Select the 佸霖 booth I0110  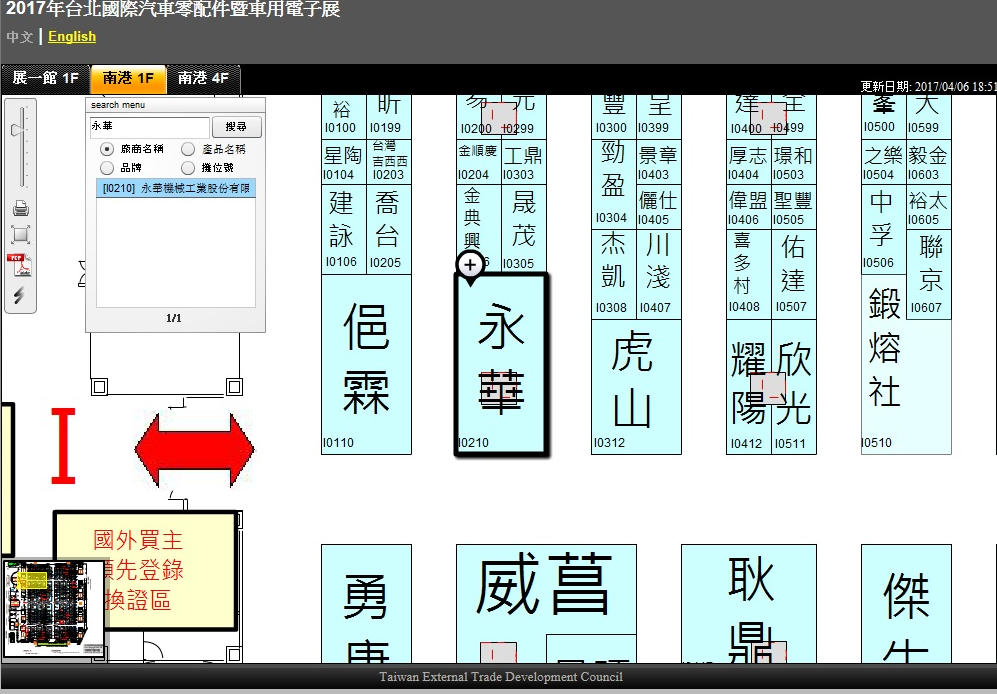366,364
